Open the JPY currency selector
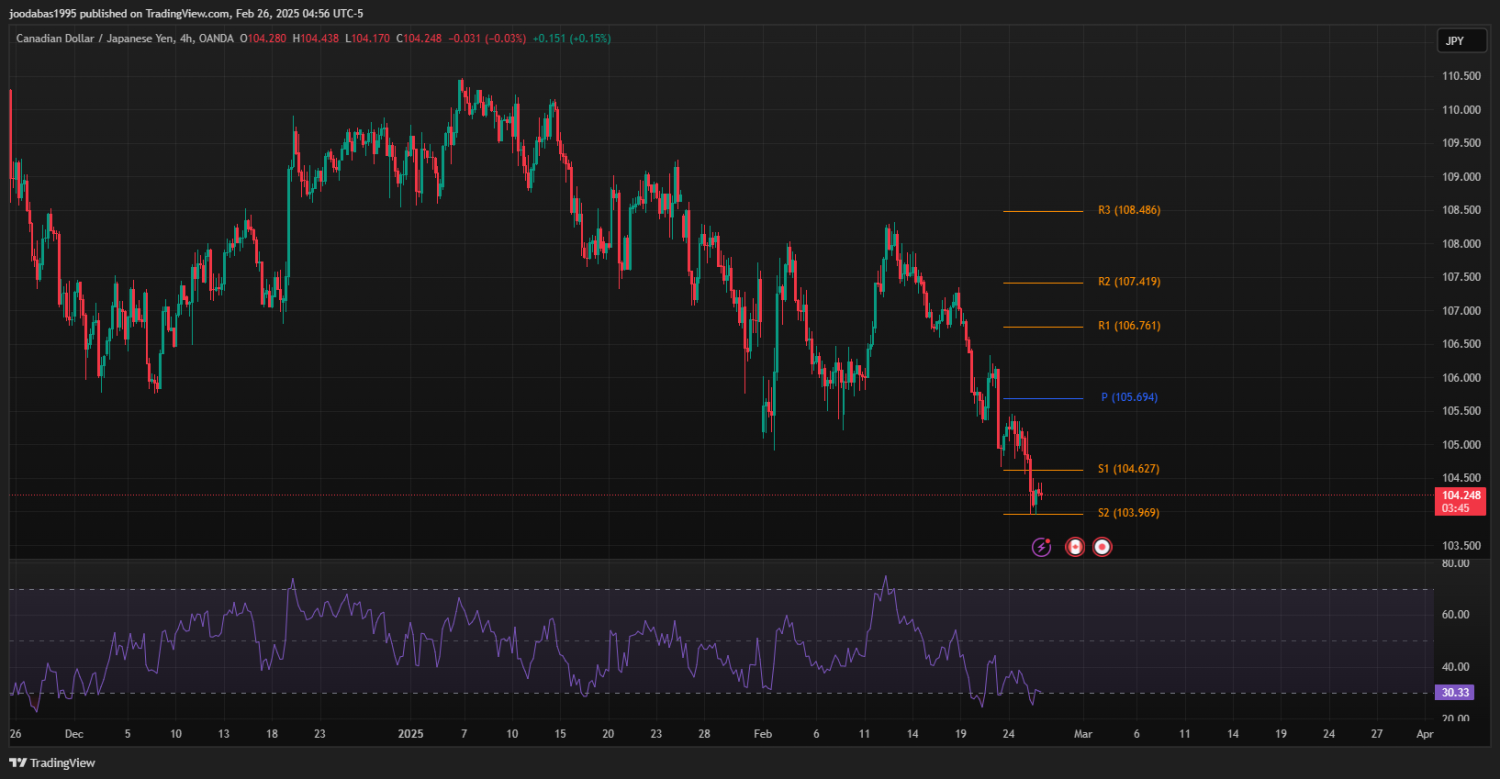The height and width of the screenshot is (779, 1500). pos(1452,41)
